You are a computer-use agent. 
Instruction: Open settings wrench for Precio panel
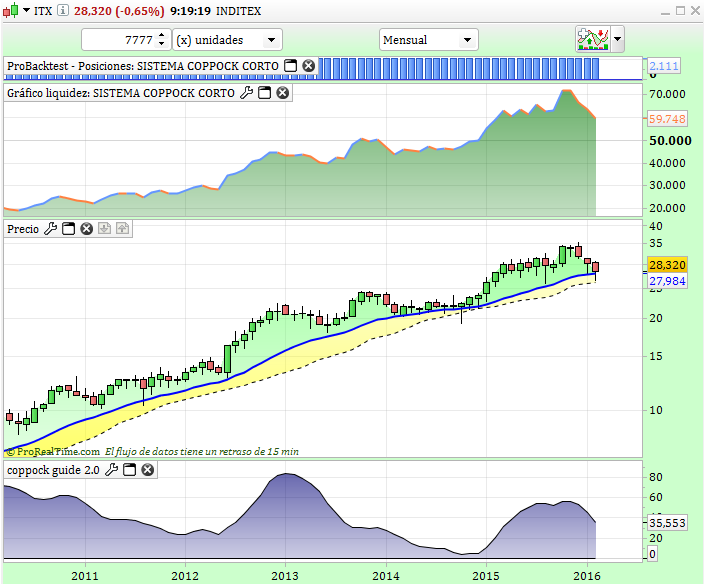tap(50, 229)
